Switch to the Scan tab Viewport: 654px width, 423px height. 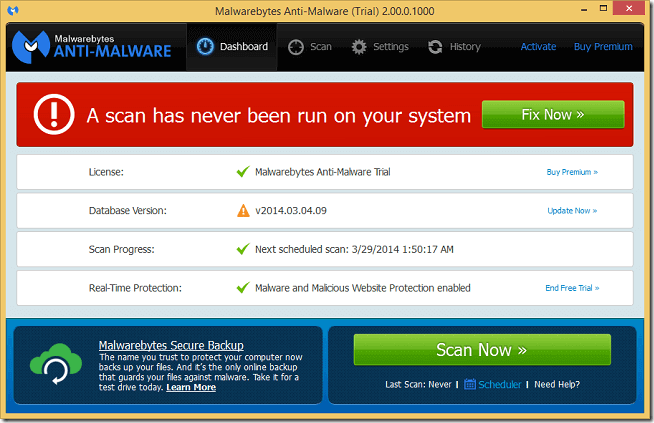[x=310, y=47]
